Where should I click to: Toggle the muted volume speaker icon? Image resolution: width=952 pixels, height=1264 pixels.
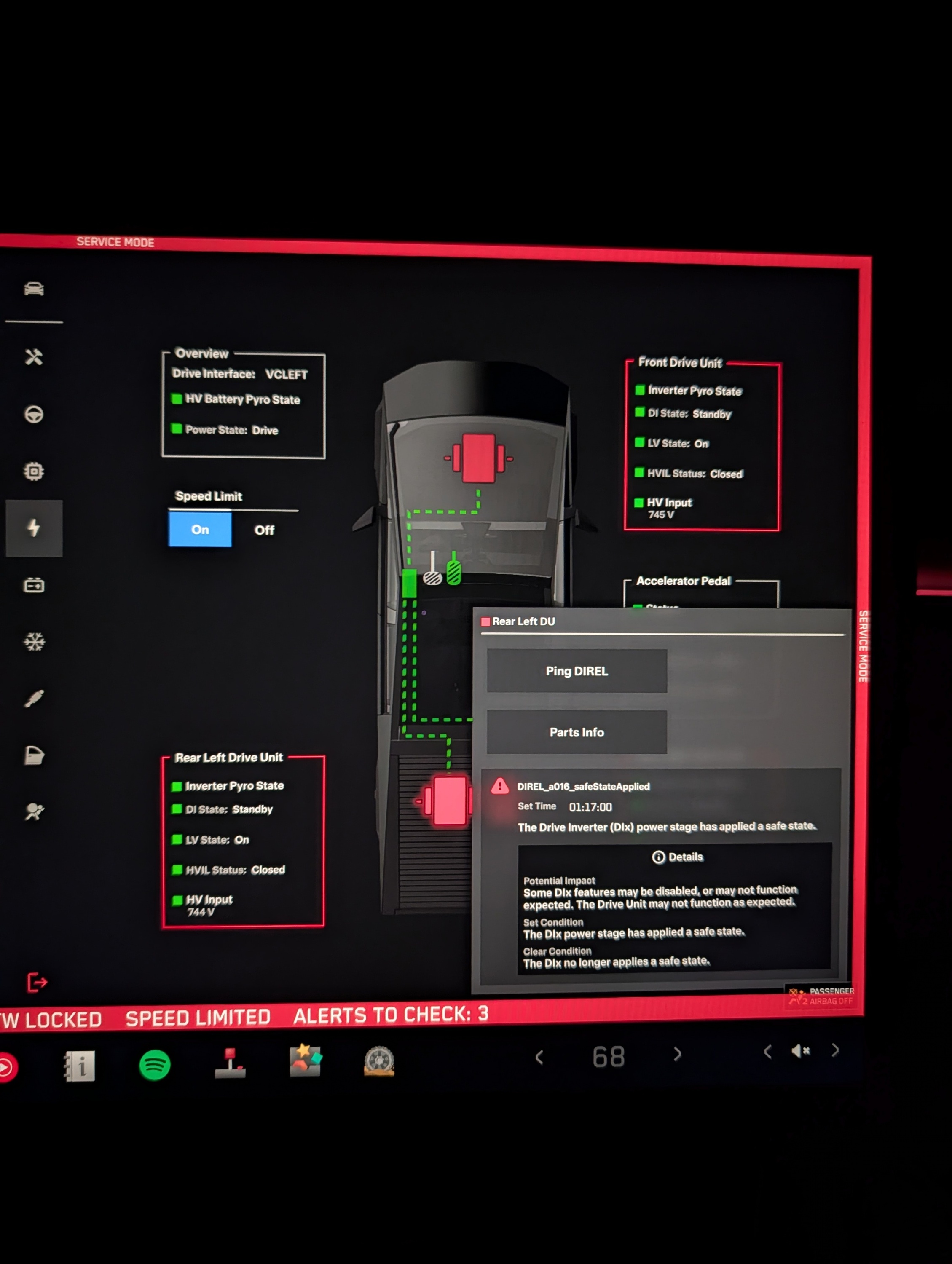tap(801, 1050)
